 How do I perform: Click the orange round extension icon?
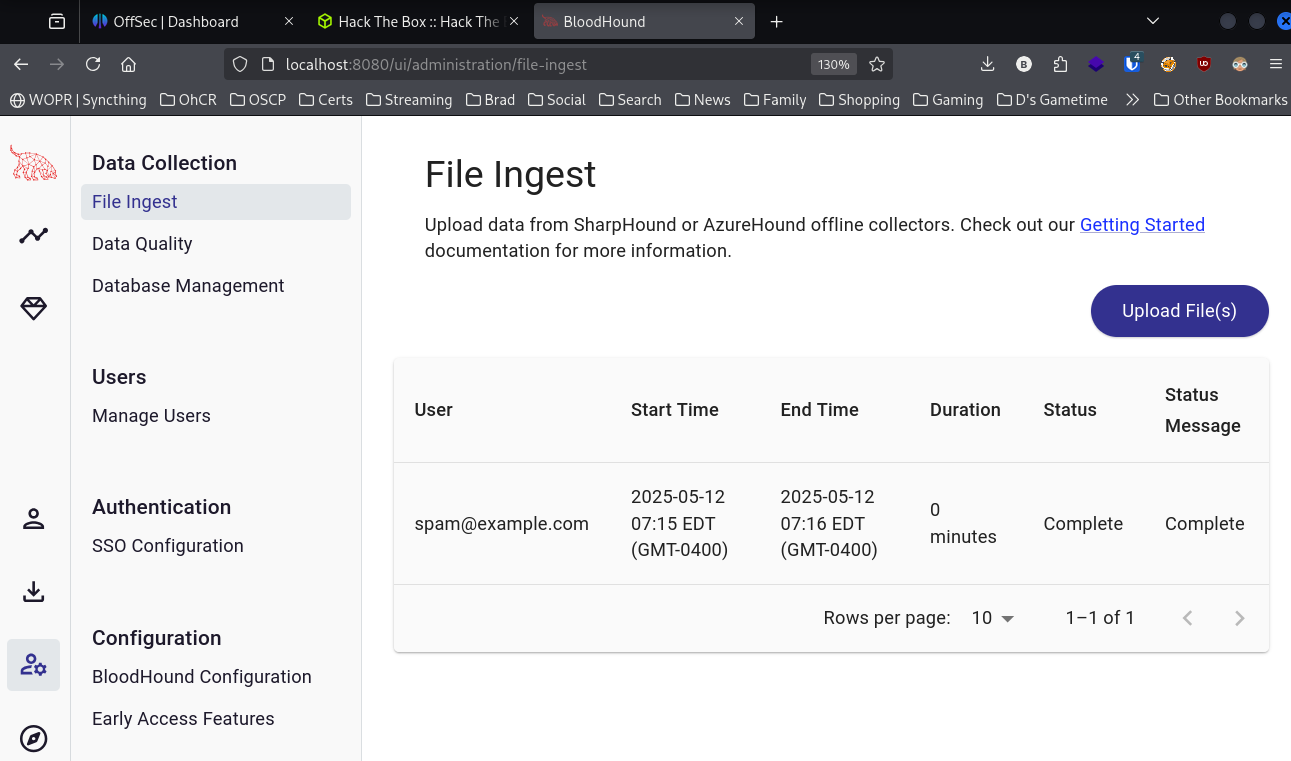(1168, 64)
